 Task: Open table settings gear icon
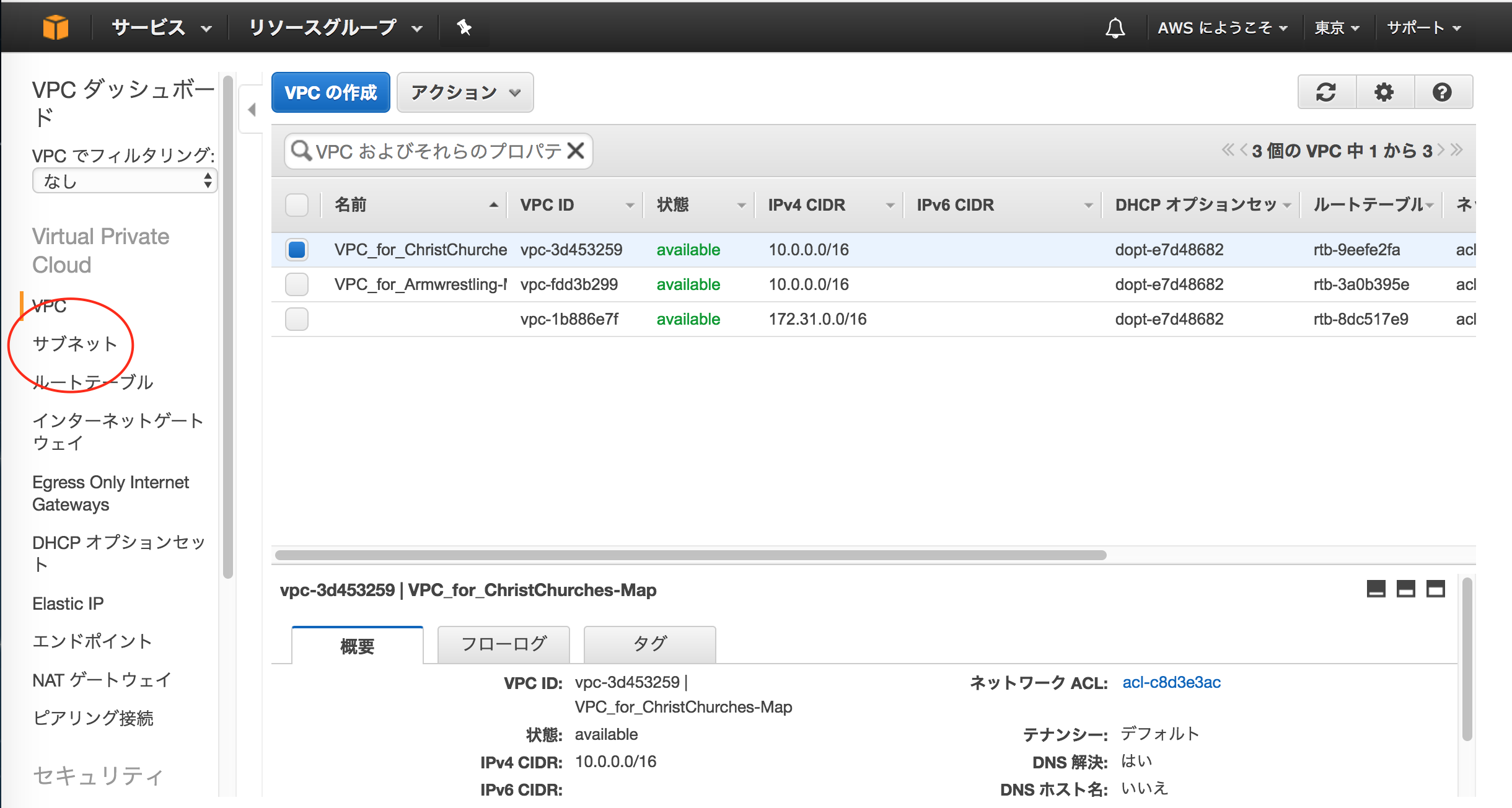point(1384,92)
